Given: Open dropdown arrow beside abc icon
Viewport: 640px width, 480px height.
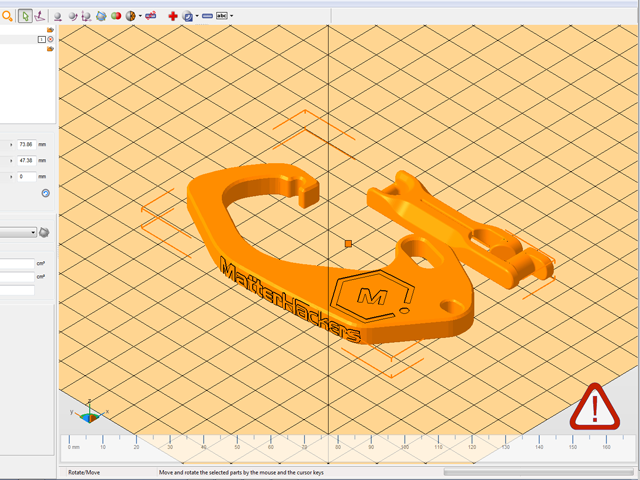Looking at the screenshot, I should [231, 16].
